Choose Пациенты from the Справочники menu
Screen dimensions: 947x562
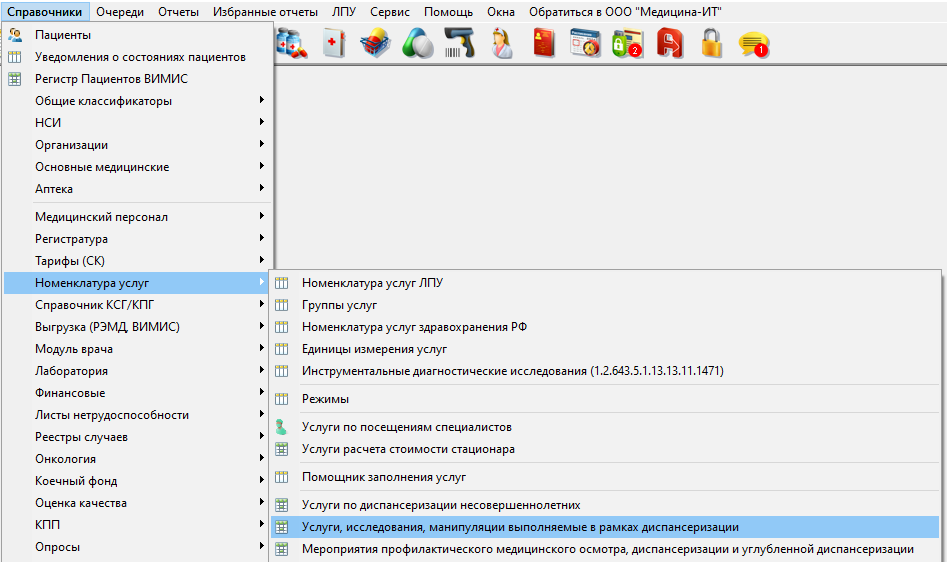(62, 35)
